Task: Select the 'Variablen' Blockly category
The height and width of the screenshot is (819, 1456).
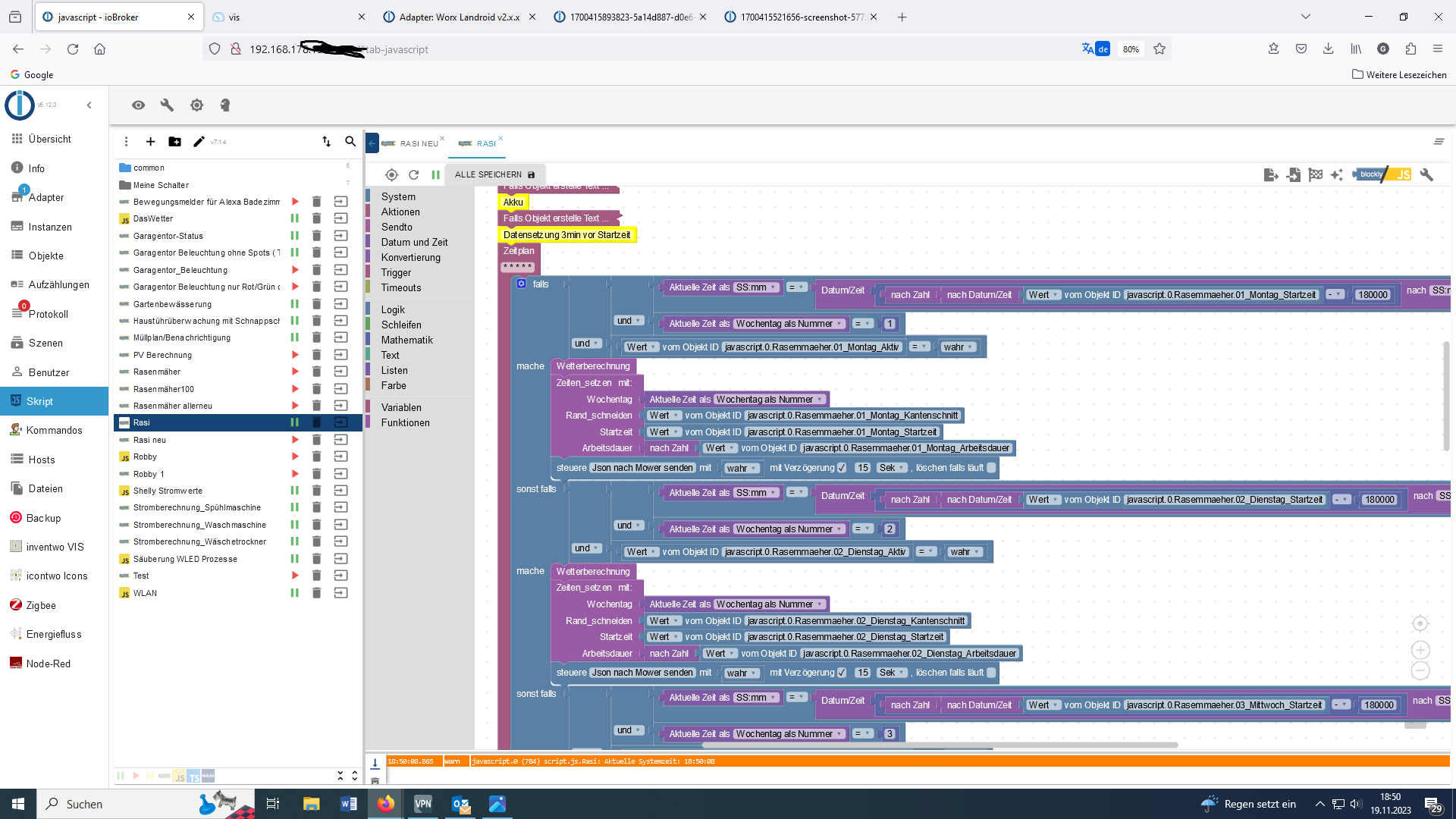Action: coord(401,408)
